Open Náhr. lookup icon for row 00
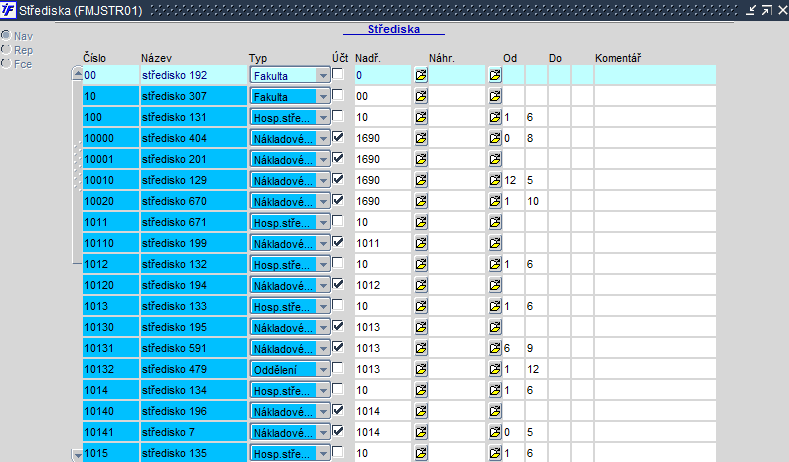 click(x=495, y=75)
